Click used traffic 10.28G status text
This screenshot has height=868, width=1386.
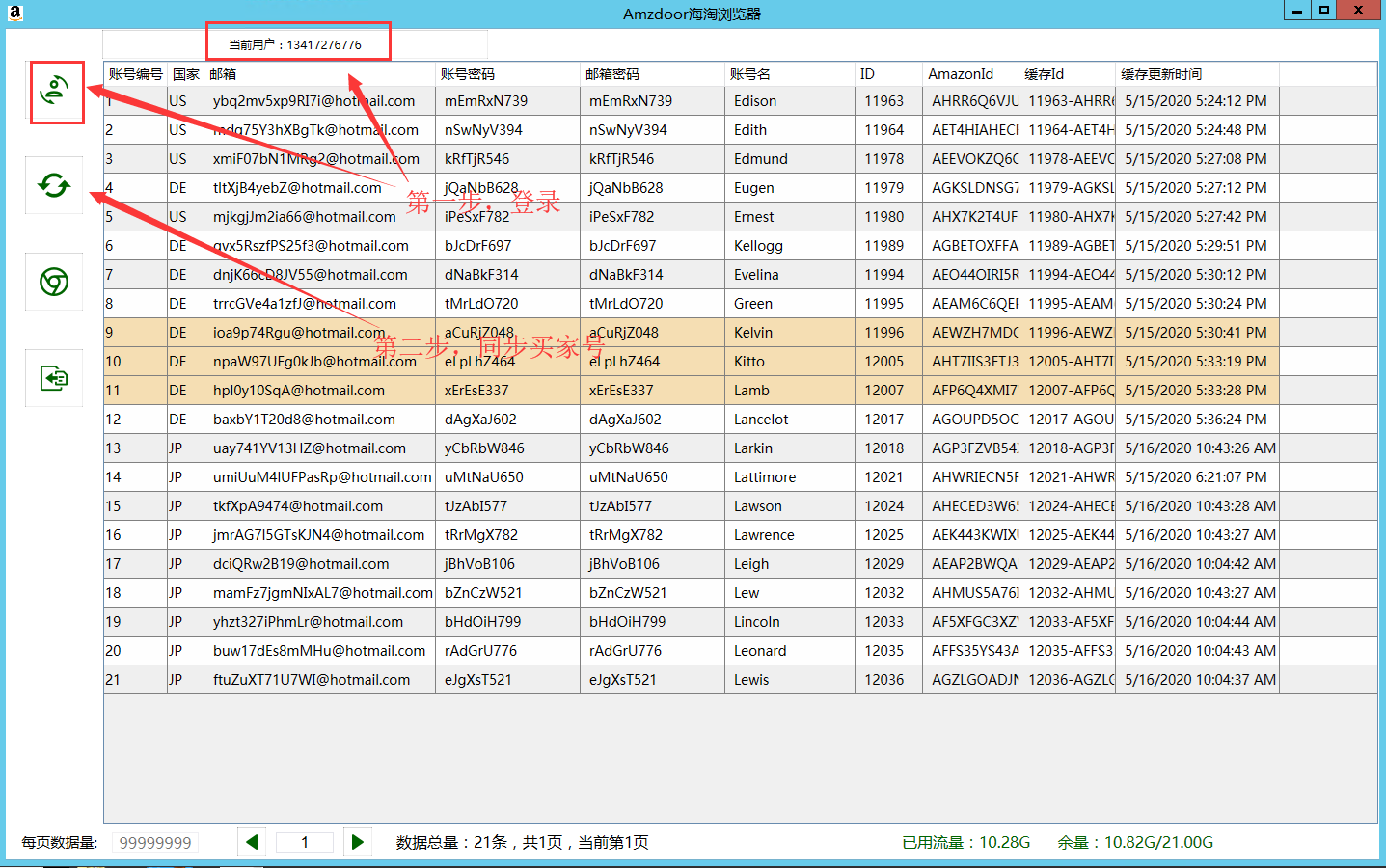click(x=966, y=842)
